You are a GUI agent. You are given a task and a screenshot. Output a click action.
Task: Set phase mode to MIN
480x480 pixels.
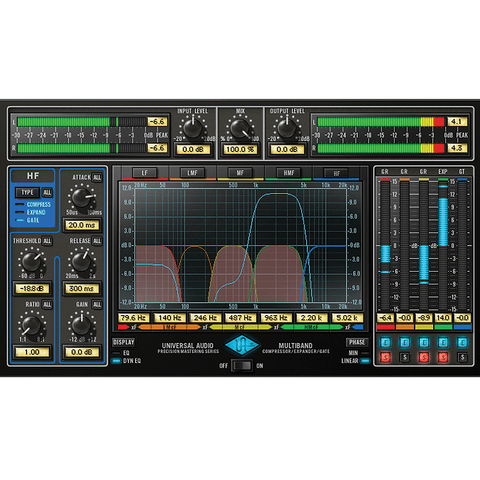(x=359, y=353)
